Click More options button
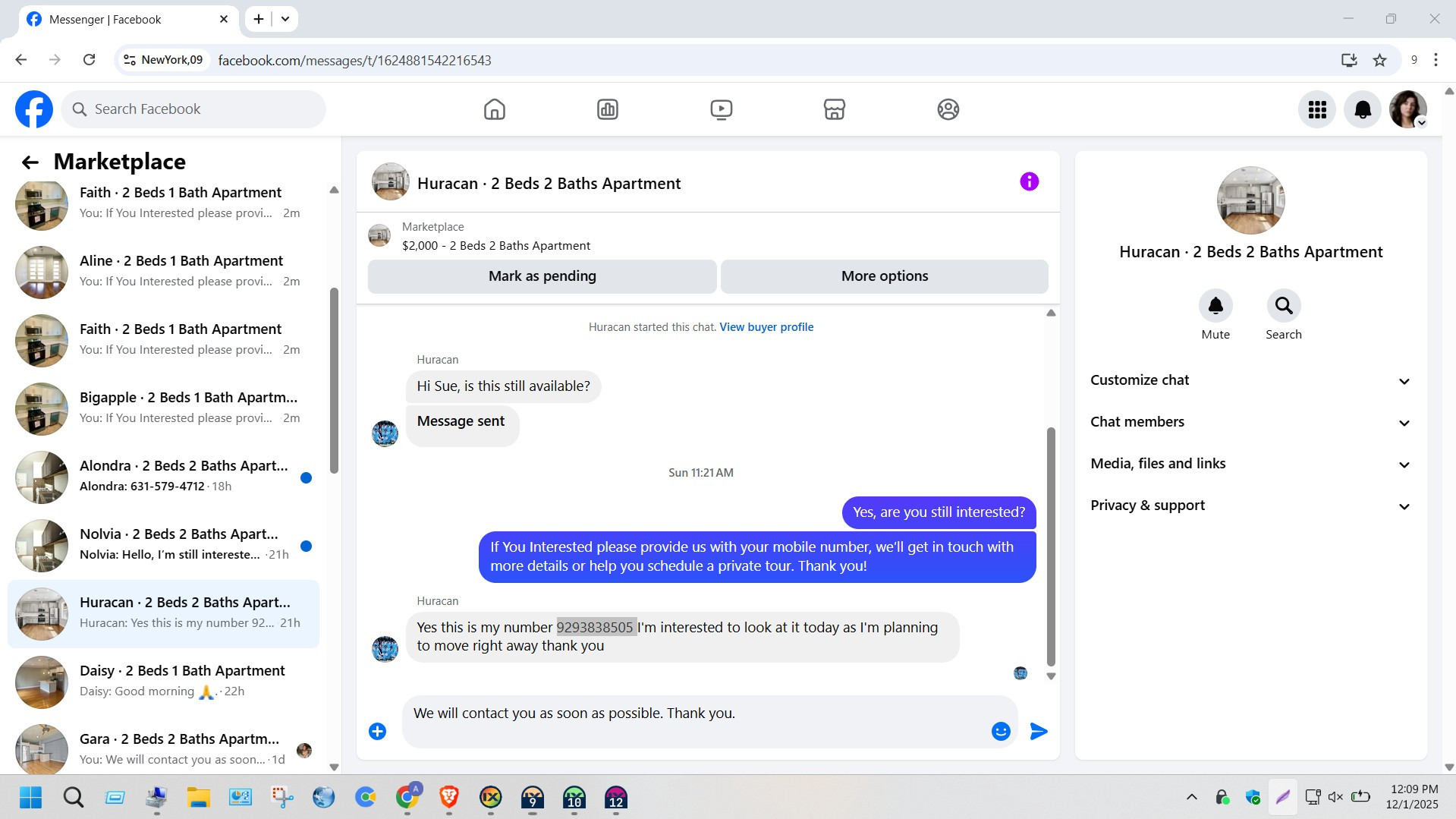The height and width of the screenshot is (819, 1456). coord(885,276)
